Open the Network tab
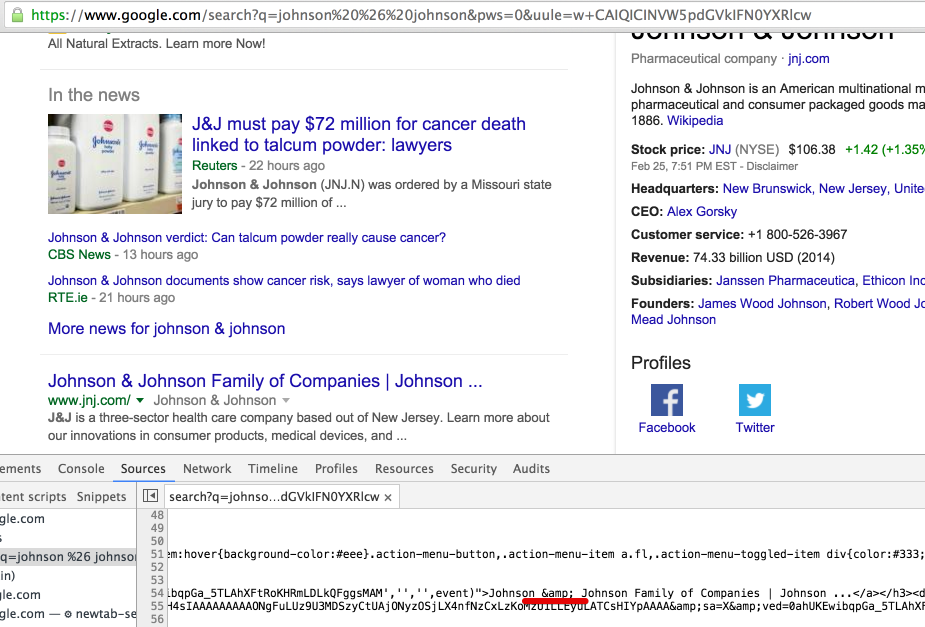Screen dimensions: 925x627 click(207, 468)
